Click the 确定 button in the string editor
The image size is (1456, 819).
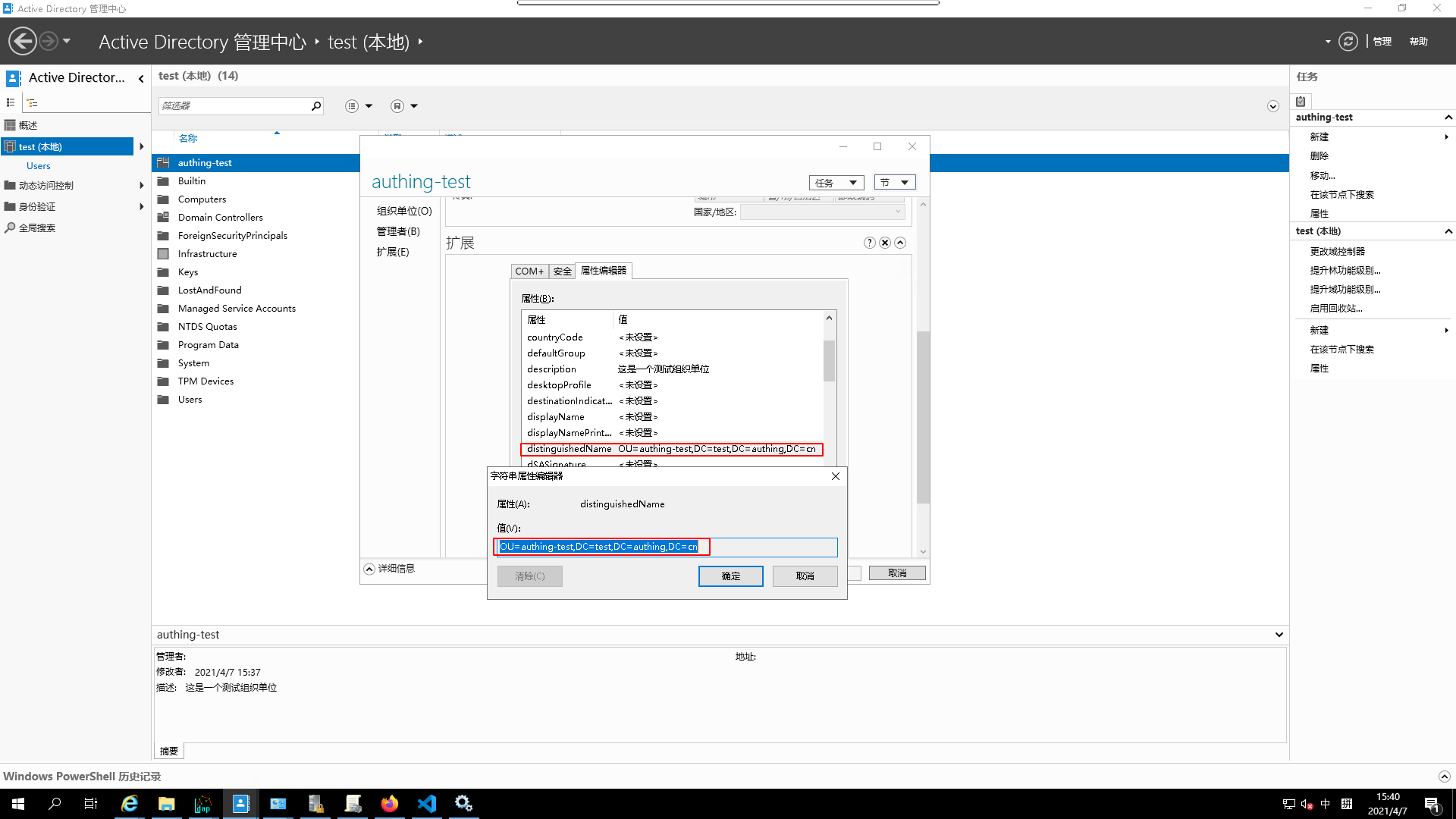click(730, 576)
